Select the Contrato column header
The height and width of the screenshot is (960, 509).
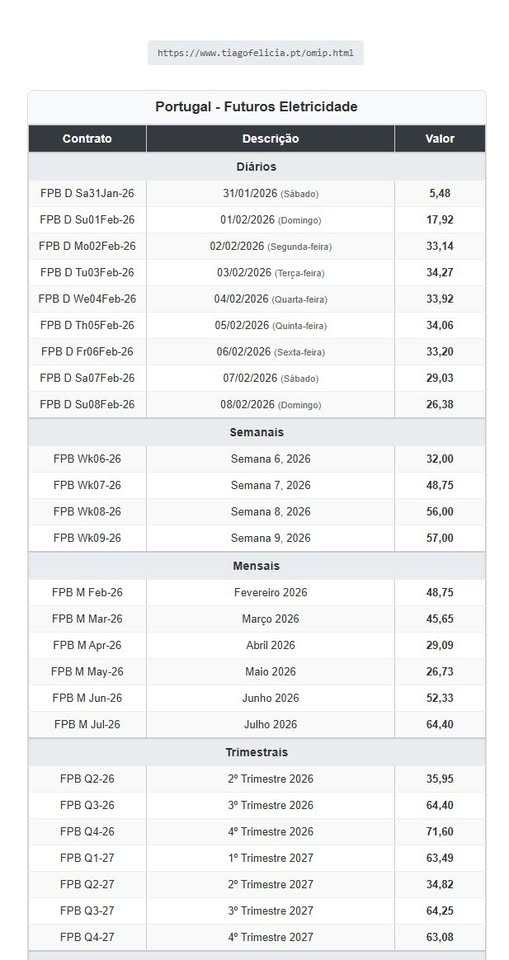(x=87, y=139)
